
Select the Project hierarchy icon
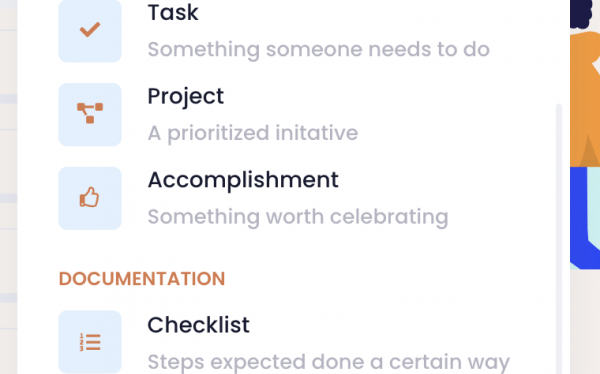pyautogui.click(x=90, y=114)
